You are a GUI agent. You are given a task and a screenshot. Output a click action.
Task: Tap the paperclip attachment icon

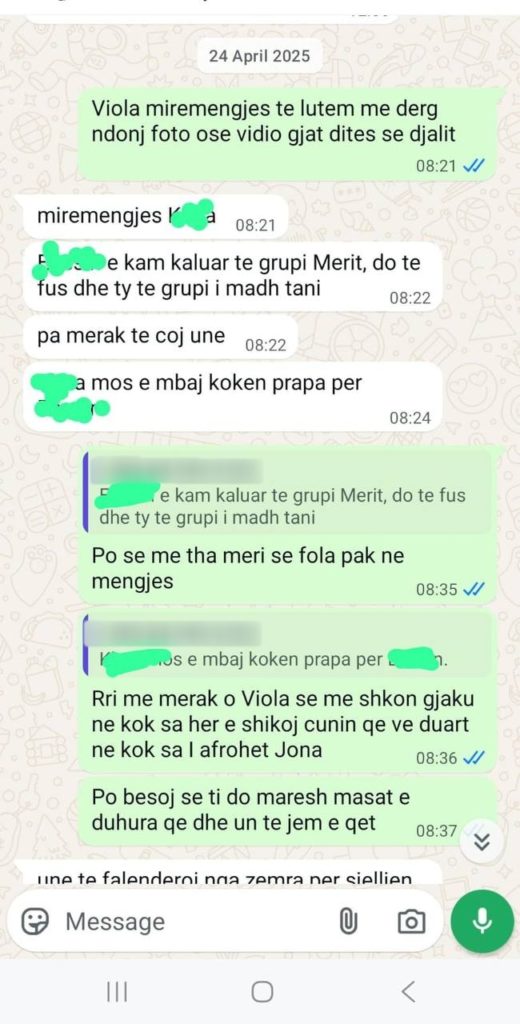click(348, 921)
